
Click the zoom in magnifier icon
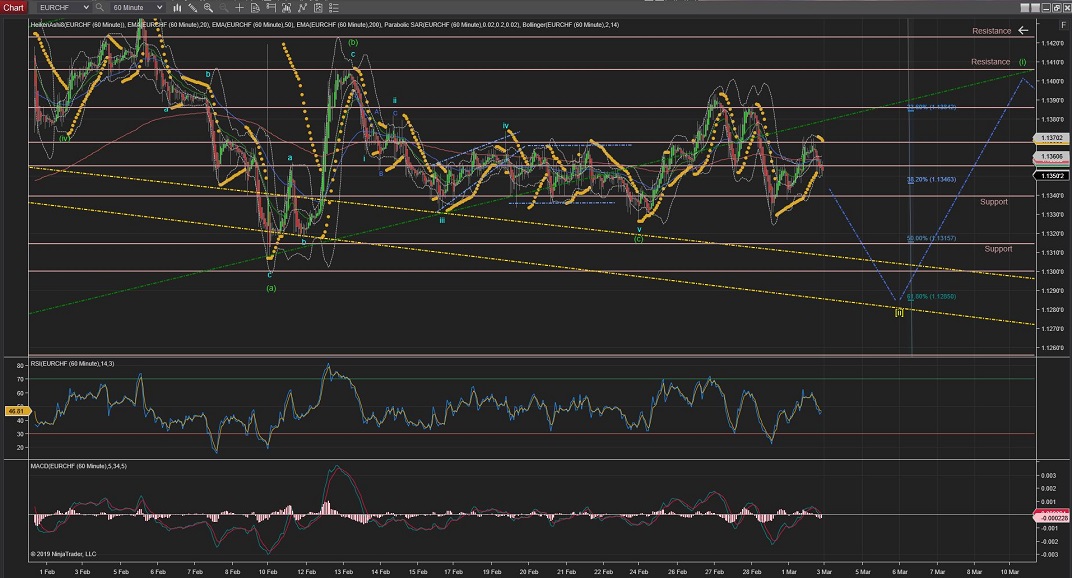tap(208, 8)
